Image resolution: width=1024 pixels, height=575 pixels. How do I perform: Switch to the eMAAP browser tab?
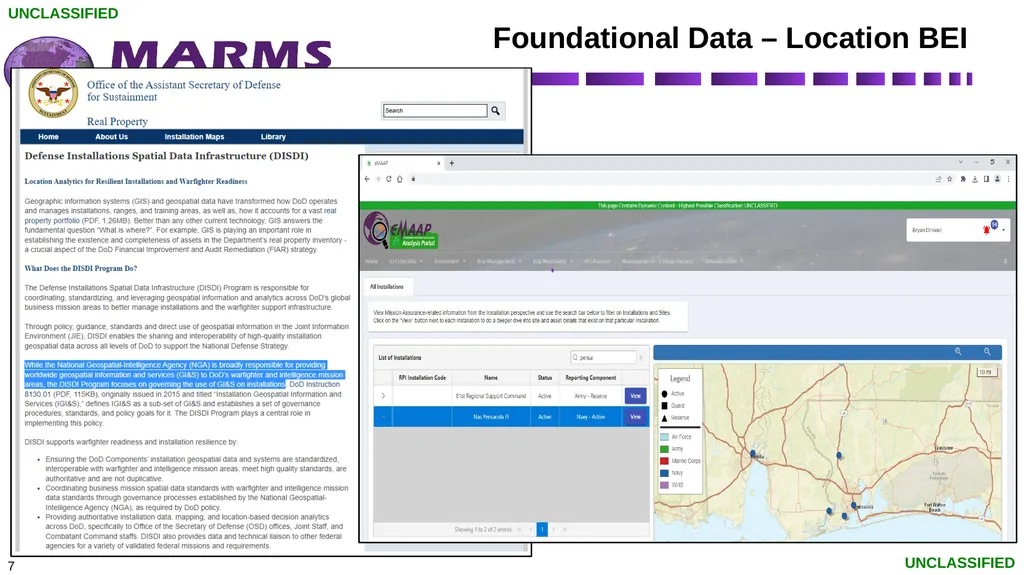click(403, 163)
